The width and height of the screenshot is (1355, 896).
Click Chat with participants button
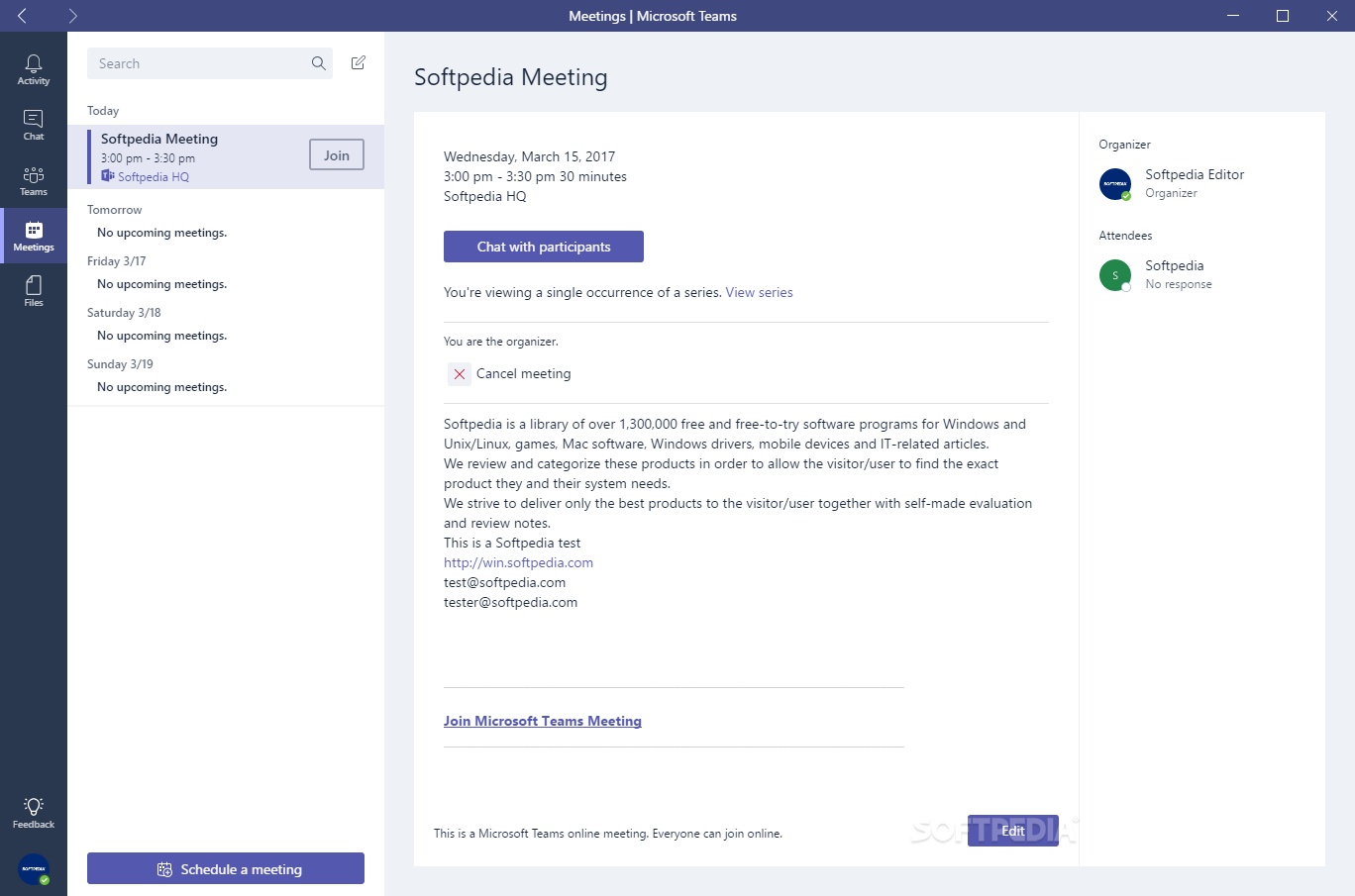tap(544, 247)
